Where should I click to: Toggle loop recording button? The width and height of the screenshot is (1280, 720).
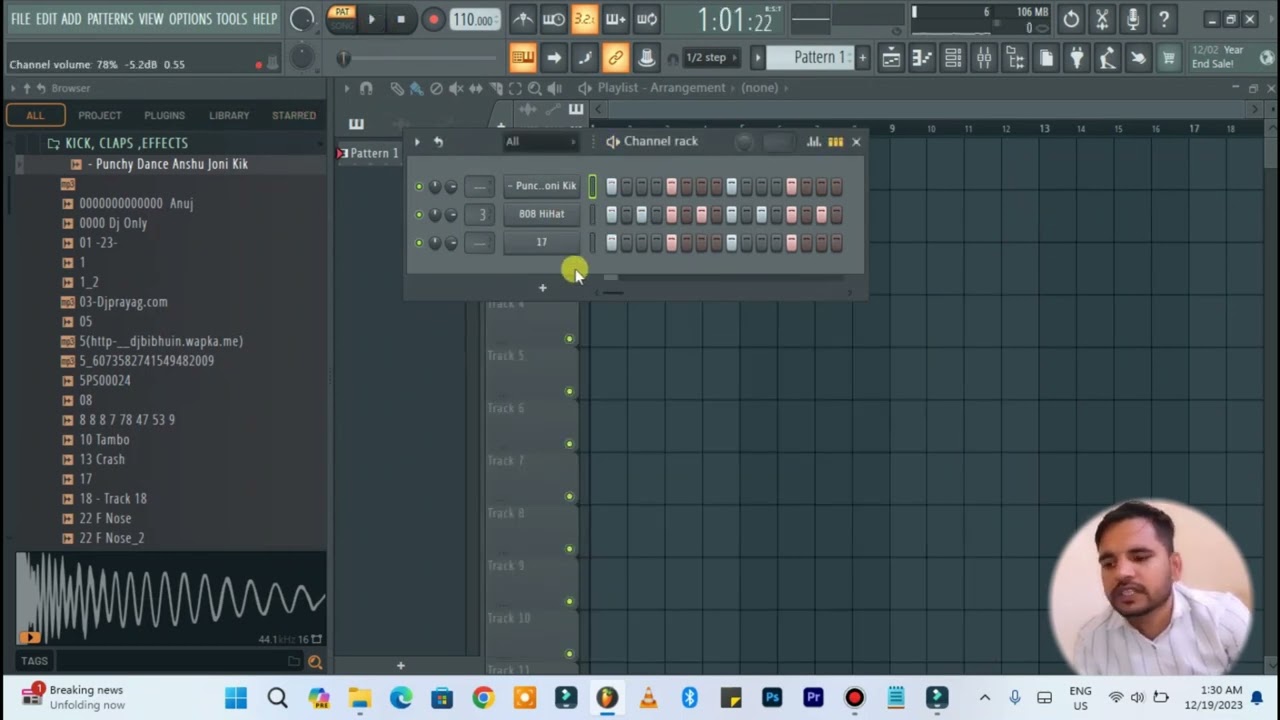pos(647,19)
